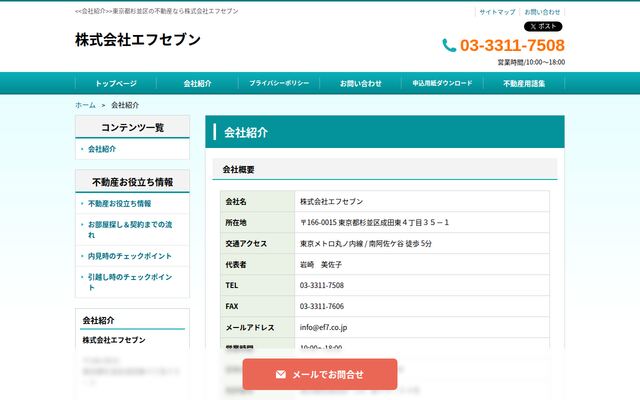Click the 会社紹介 main page heading
Screen dimensions: 640x400
[x=246, y=132]
